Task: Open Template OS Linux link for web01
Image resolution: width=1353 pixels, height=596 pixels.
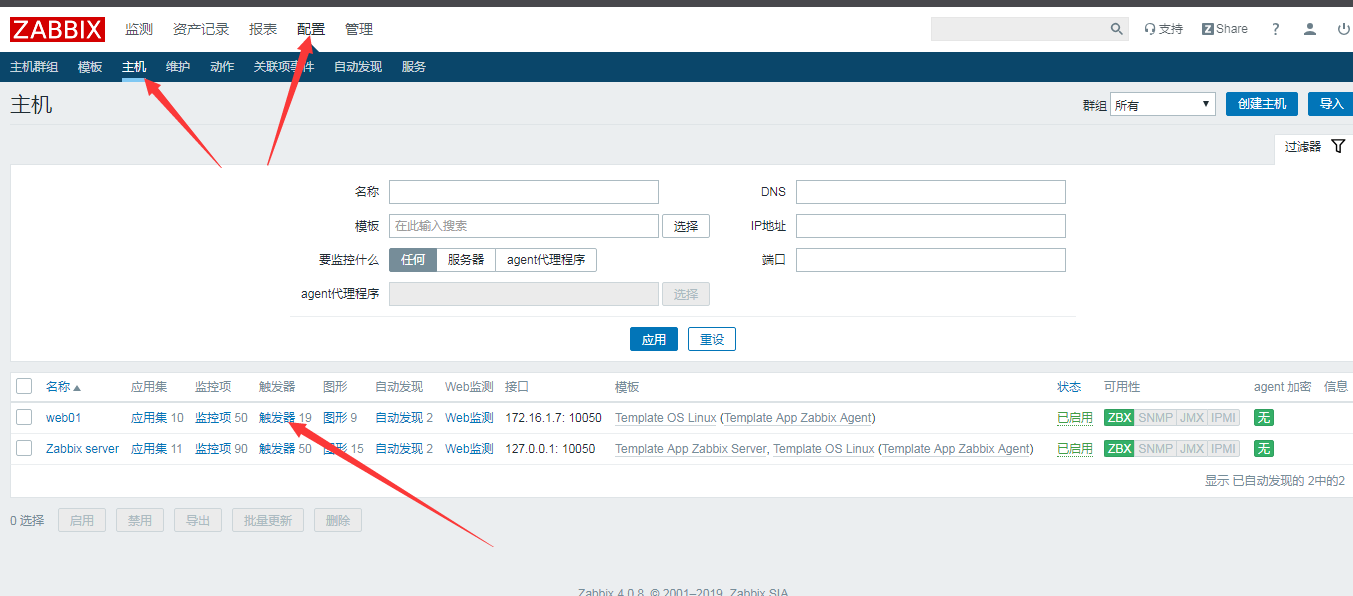Action: click(666, 418)
